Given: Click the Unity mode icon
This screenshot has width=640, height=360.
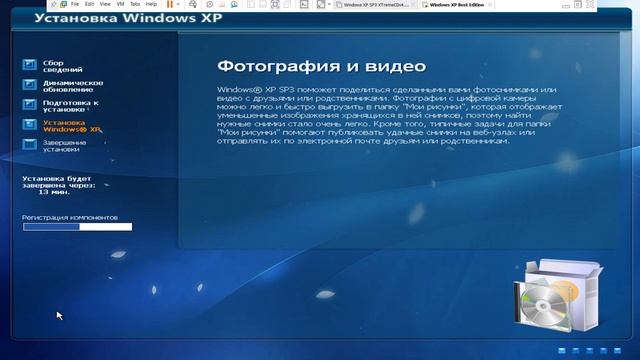Looking at the screenshot, I should pos(287,4).
